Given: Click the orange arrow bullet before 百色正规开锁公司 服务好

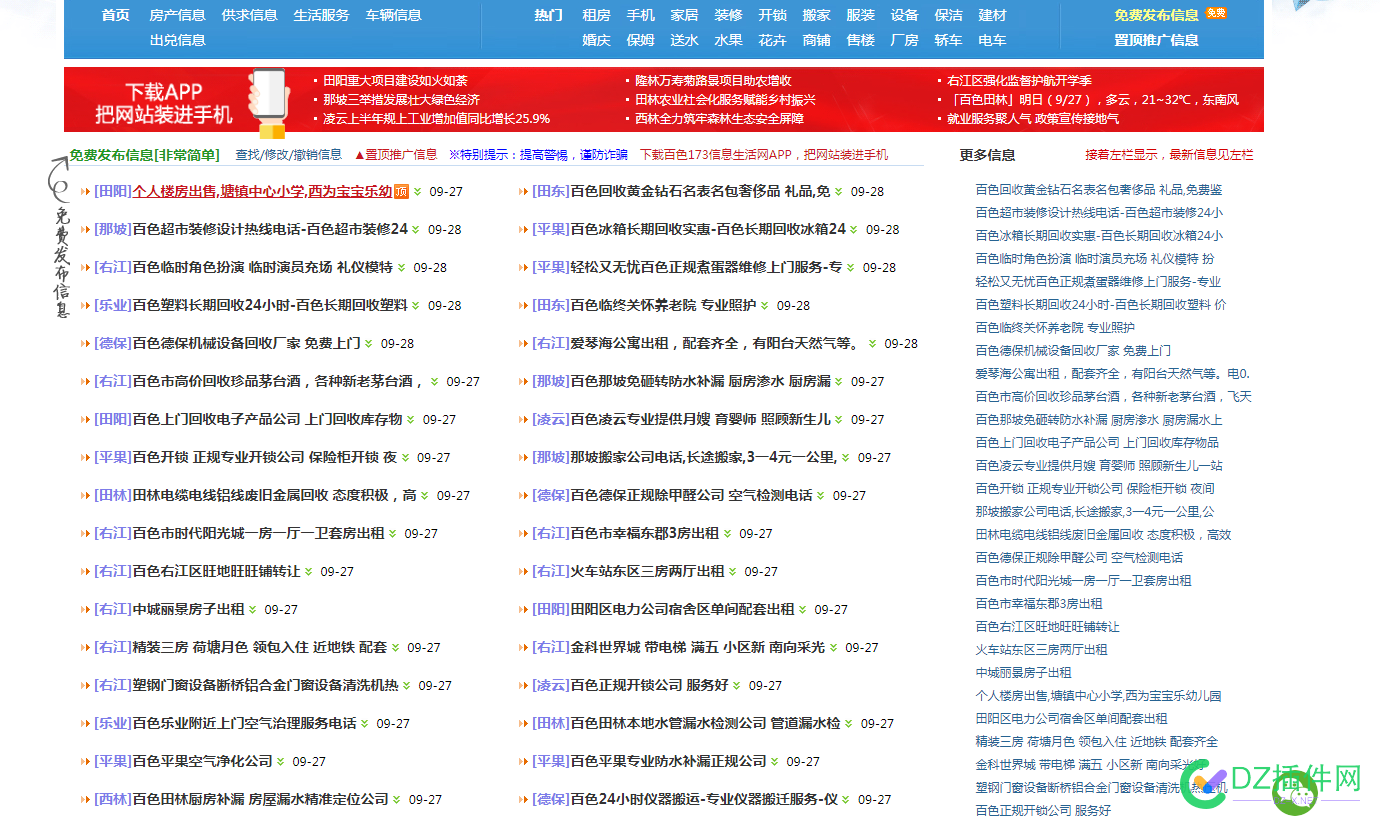Looking at the screenshot, I should tap(523, 686).
